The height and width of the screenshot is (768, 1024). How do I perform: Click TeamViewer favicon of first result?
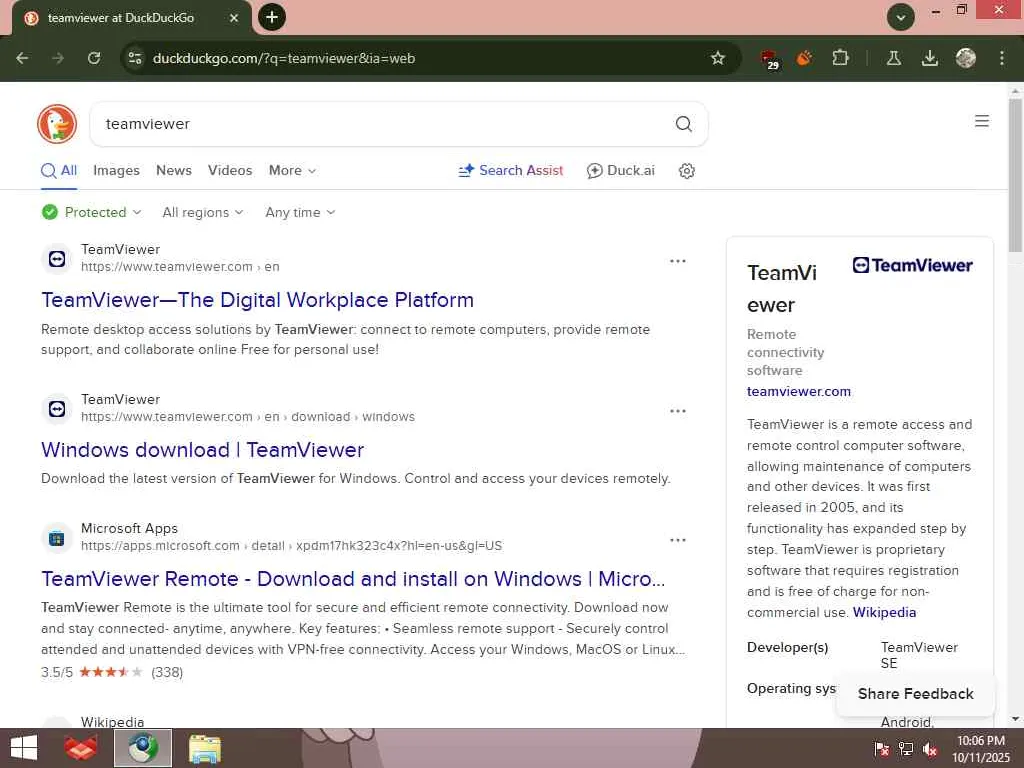[x=57, y=259]
